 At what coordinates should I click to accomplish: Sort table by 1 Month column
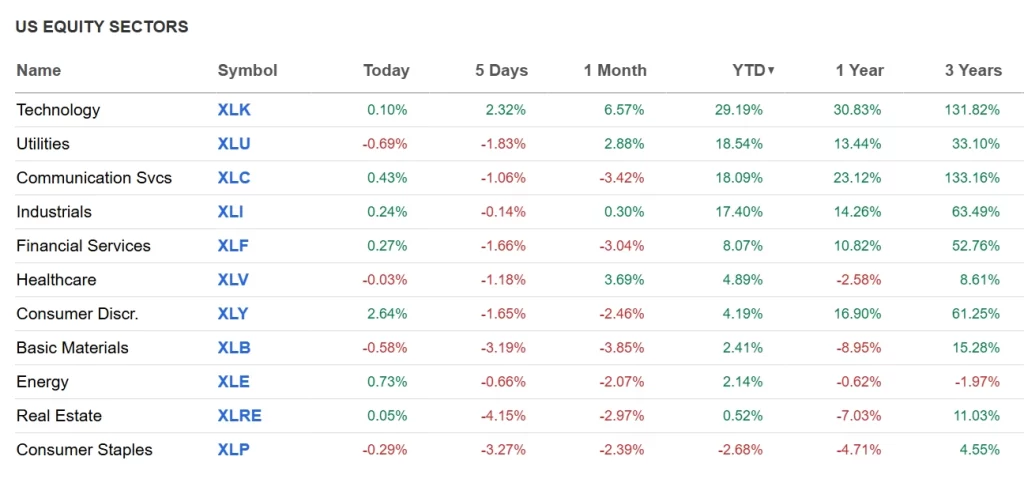point(615,71)
